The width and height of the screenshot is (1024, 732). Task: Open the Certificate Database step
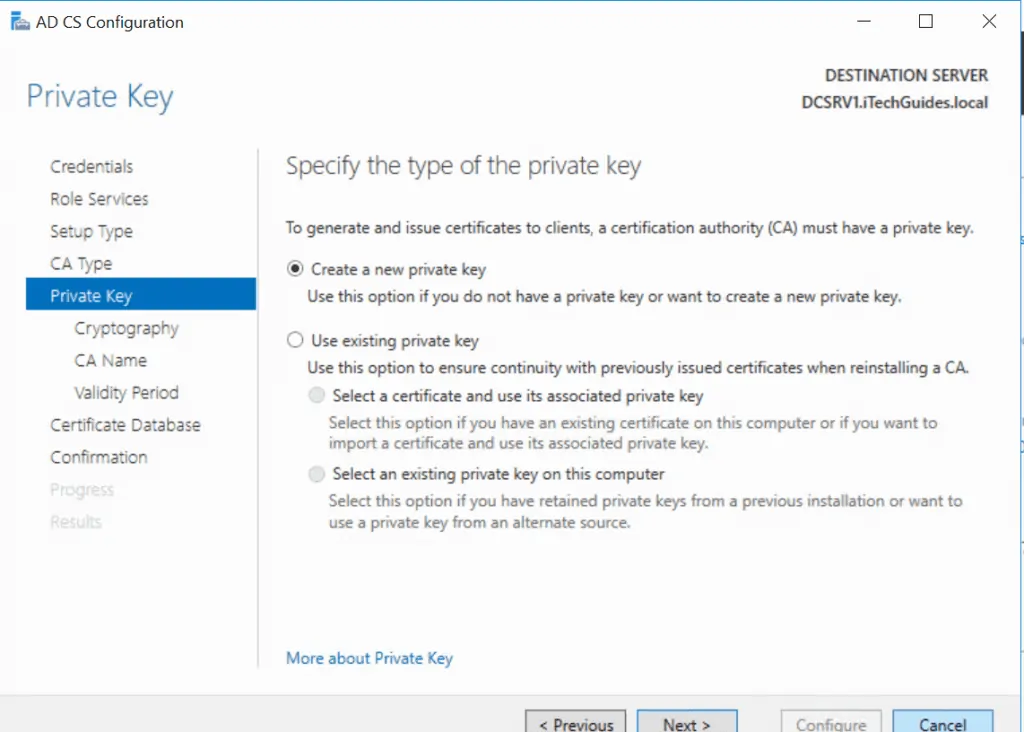pos(125,424)
